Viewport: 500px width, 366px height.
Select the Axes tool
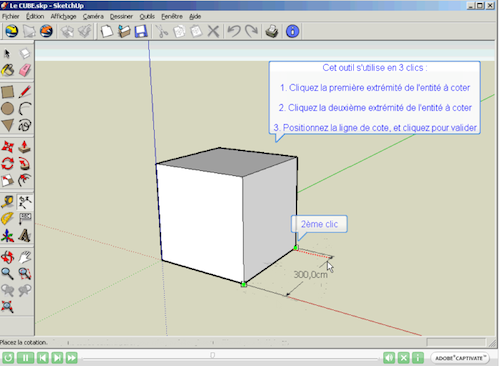coord(7,236)
